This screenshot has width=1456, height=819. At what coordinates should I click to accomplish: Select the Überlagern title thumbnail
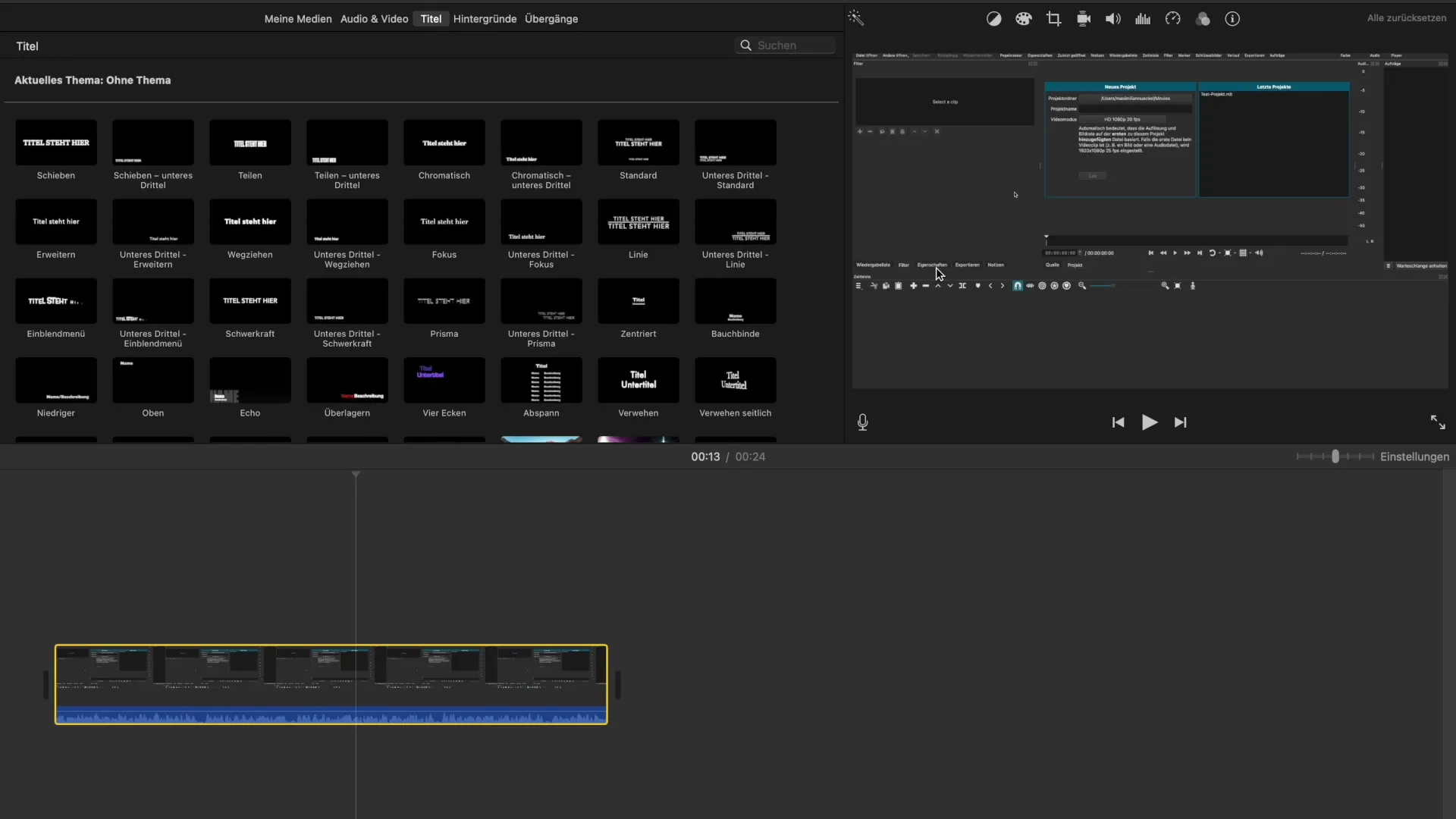[x=347, y=380]
